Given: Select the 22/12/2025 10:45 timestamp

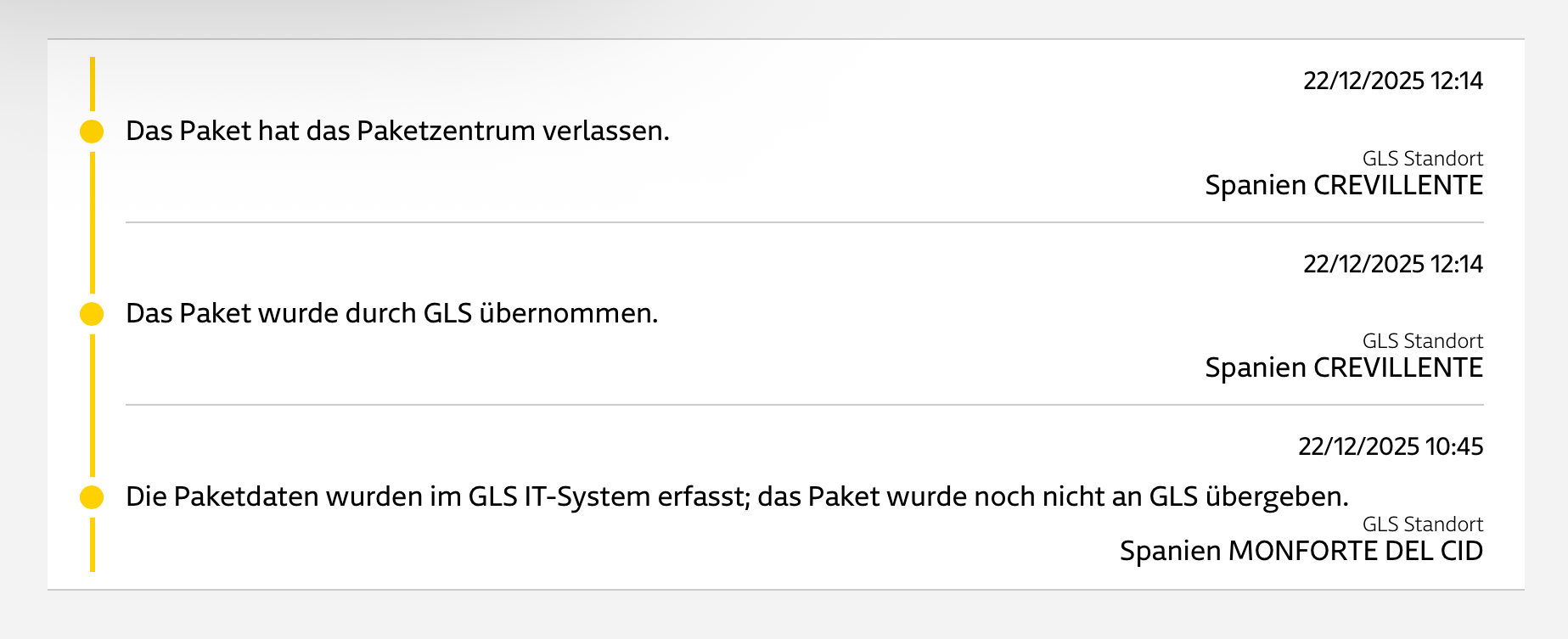Looking at the screenshot, I should [x=1390, y=446].
